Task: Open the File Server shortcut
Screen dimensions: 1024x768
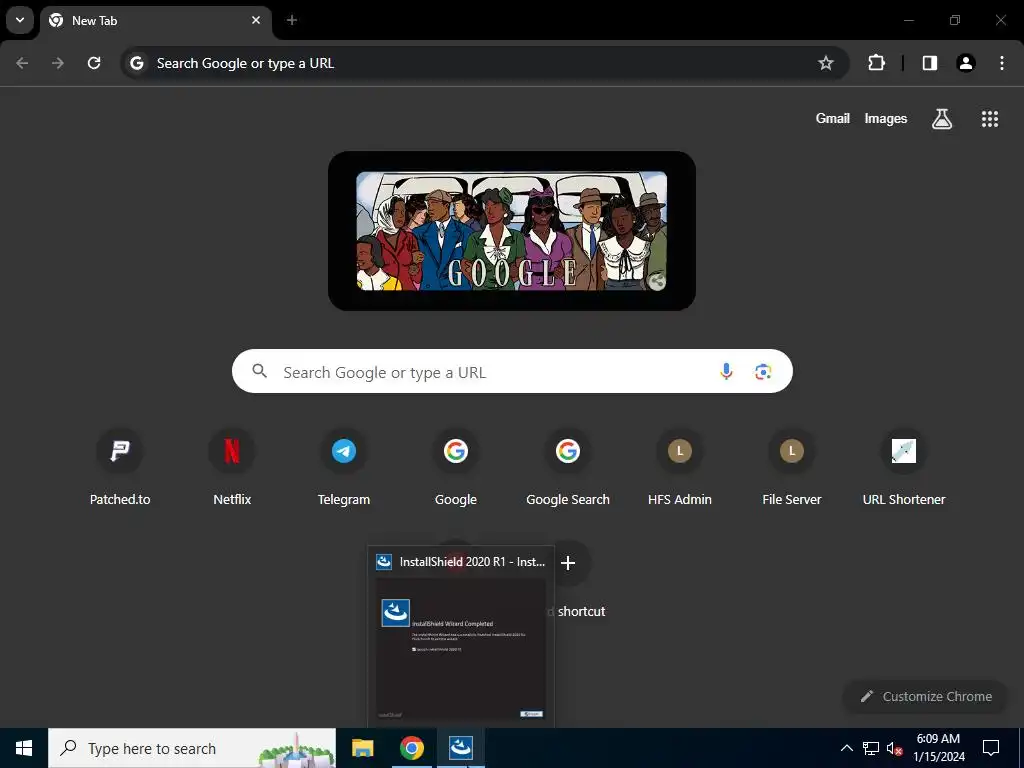Action: click(792, 469)
